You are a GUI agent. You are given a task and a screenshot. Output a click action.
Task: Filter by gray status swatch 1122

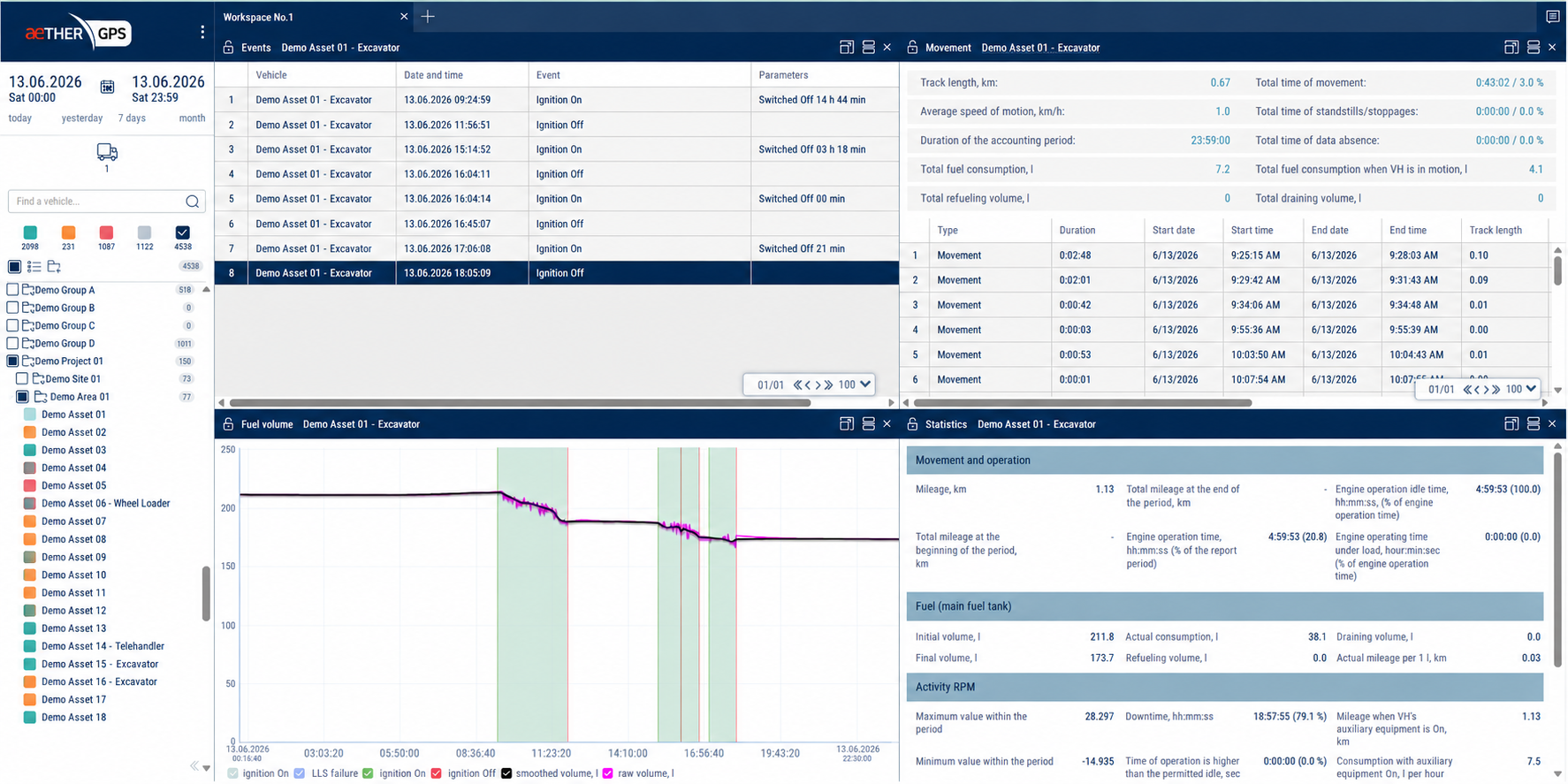point(145,232)
